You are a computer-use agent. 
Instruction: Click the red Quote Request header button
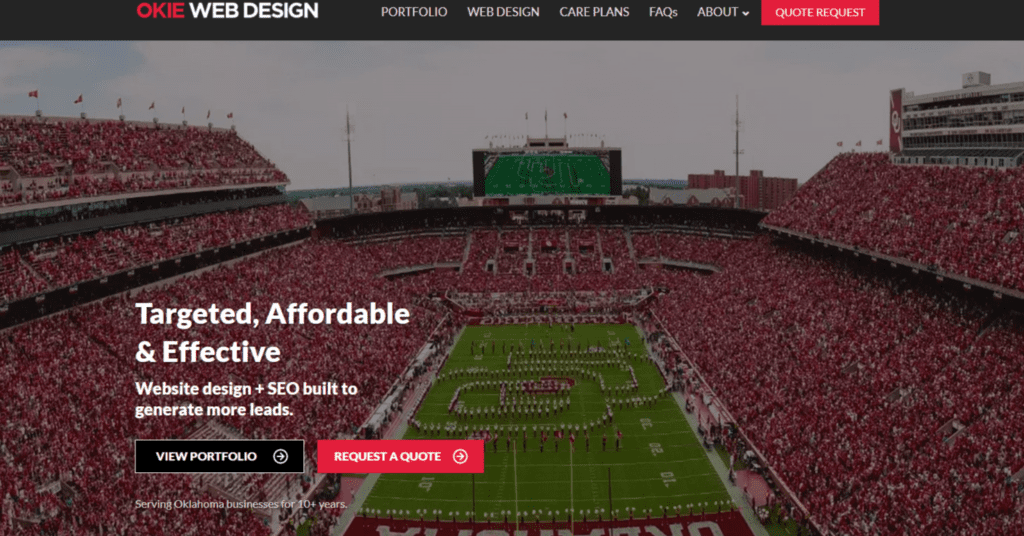coord(820,12)
